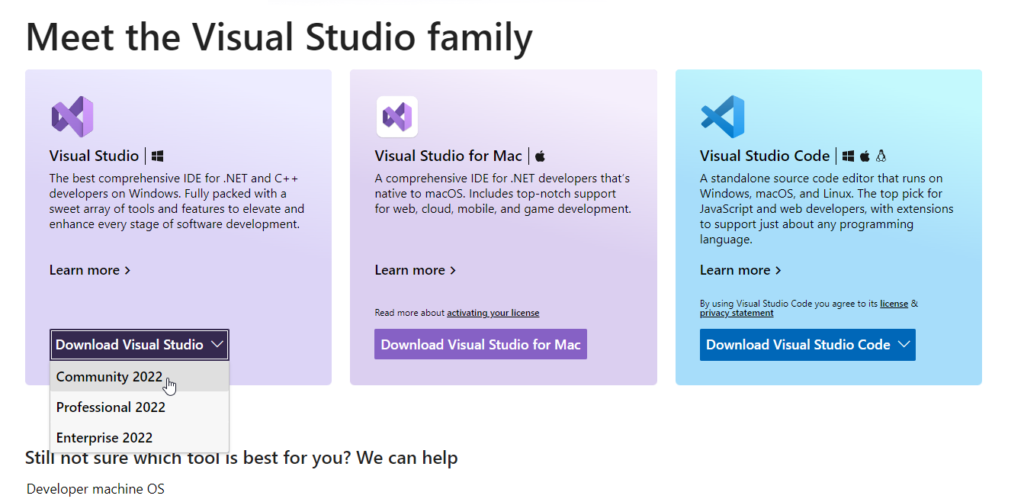Click the Visual Studio Code title text
This screenshot has height=502, width=1024.
[765, 156]
